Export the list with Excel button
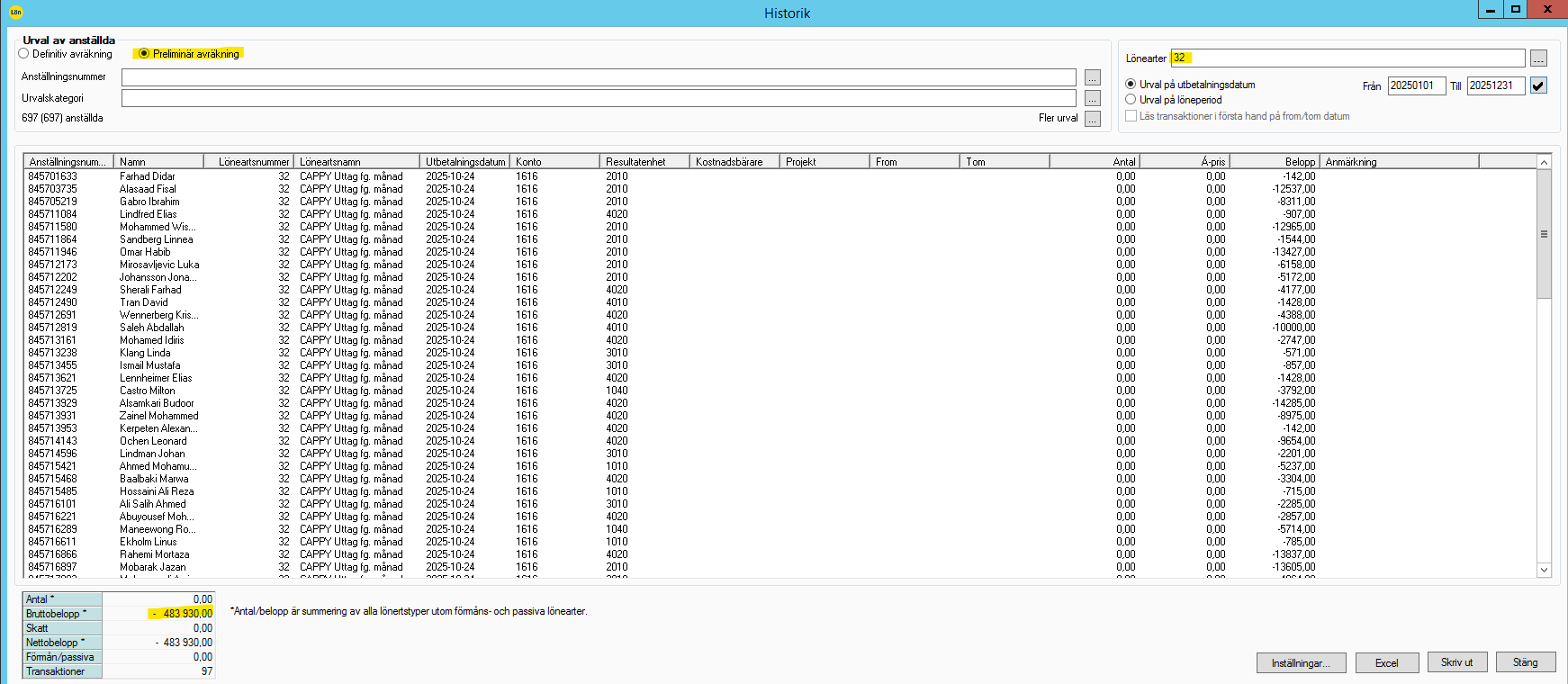1568x684 pixels. [x=1386, y=663]
